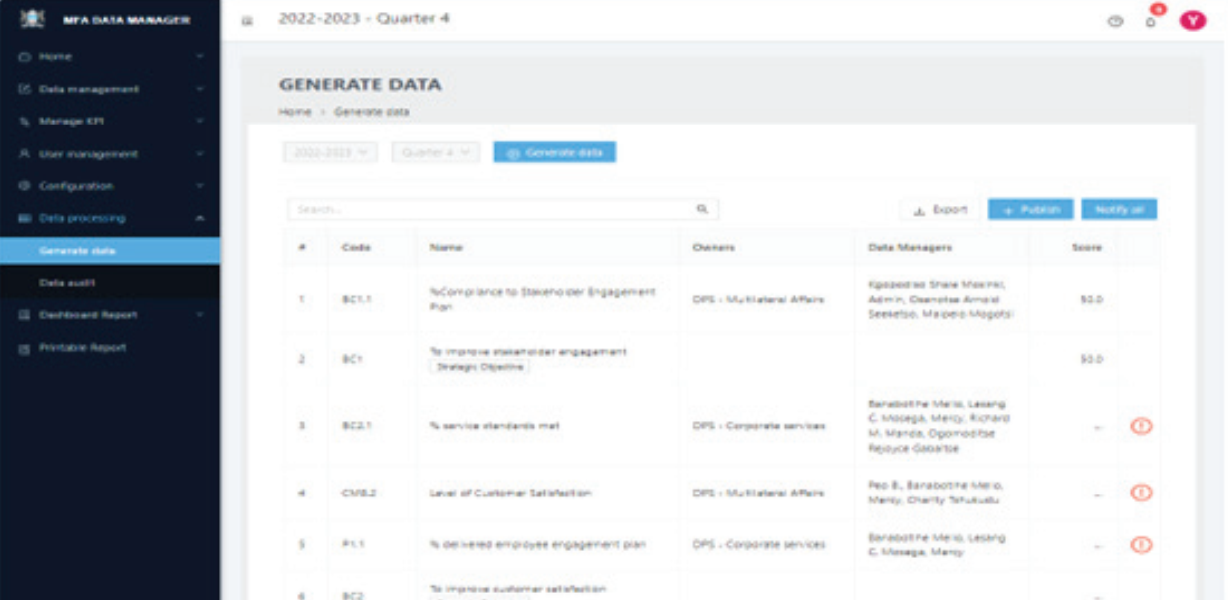The width and height of the screenshot is (1228, 600).
Task: Click warning icon for BC2.1 row
Action: [x=1141, y=426]
